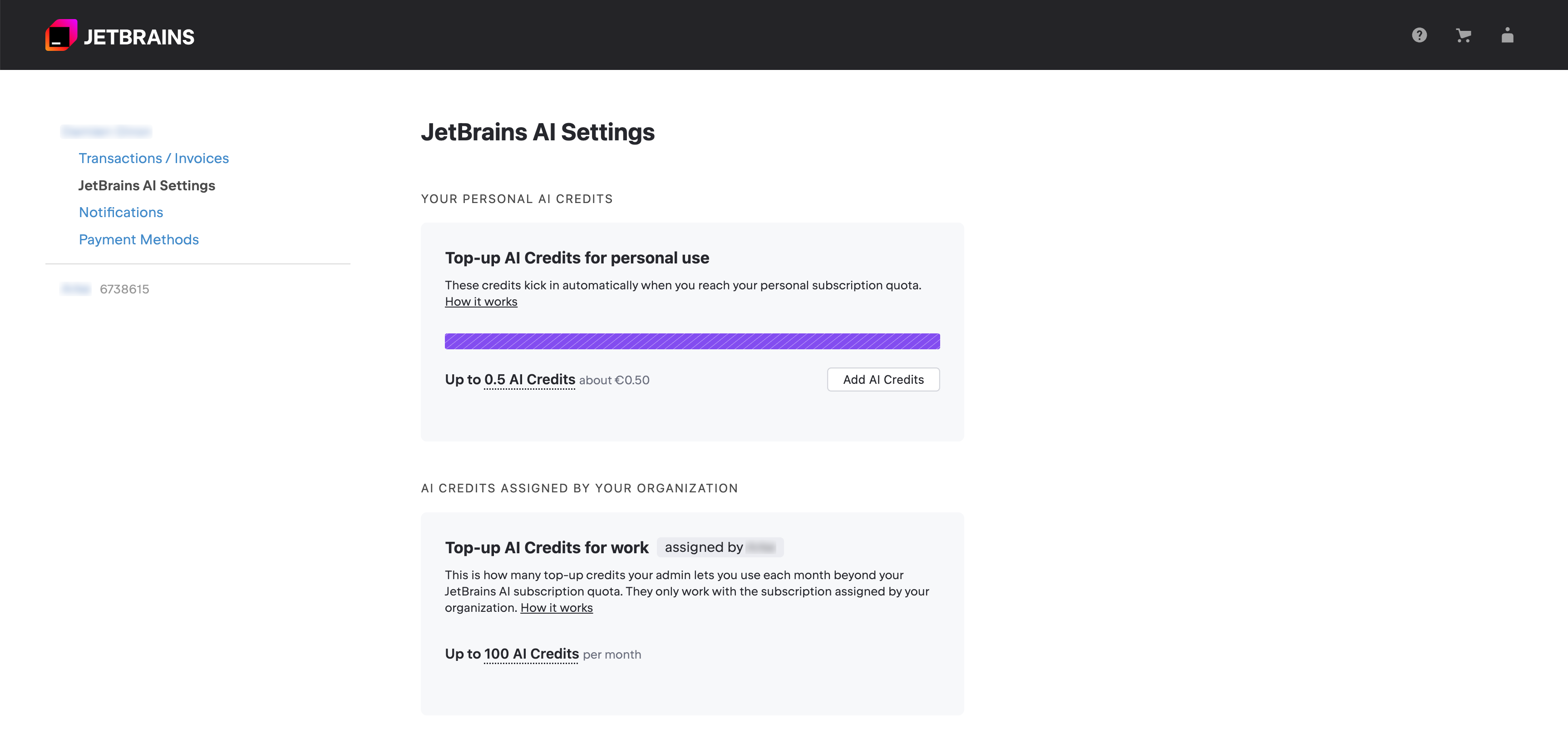Select JetBrains AI Settings sidebar item
The height and width of the screenshot is (754, 1568).
(x=147, y=185)
